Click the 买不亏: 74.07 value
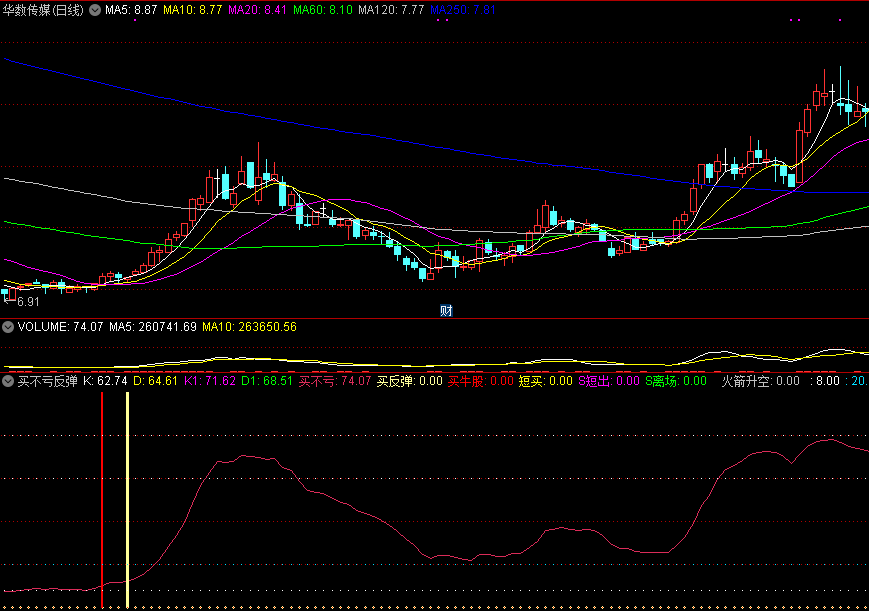This screenshot has width=869, height=611. [335, 381]
